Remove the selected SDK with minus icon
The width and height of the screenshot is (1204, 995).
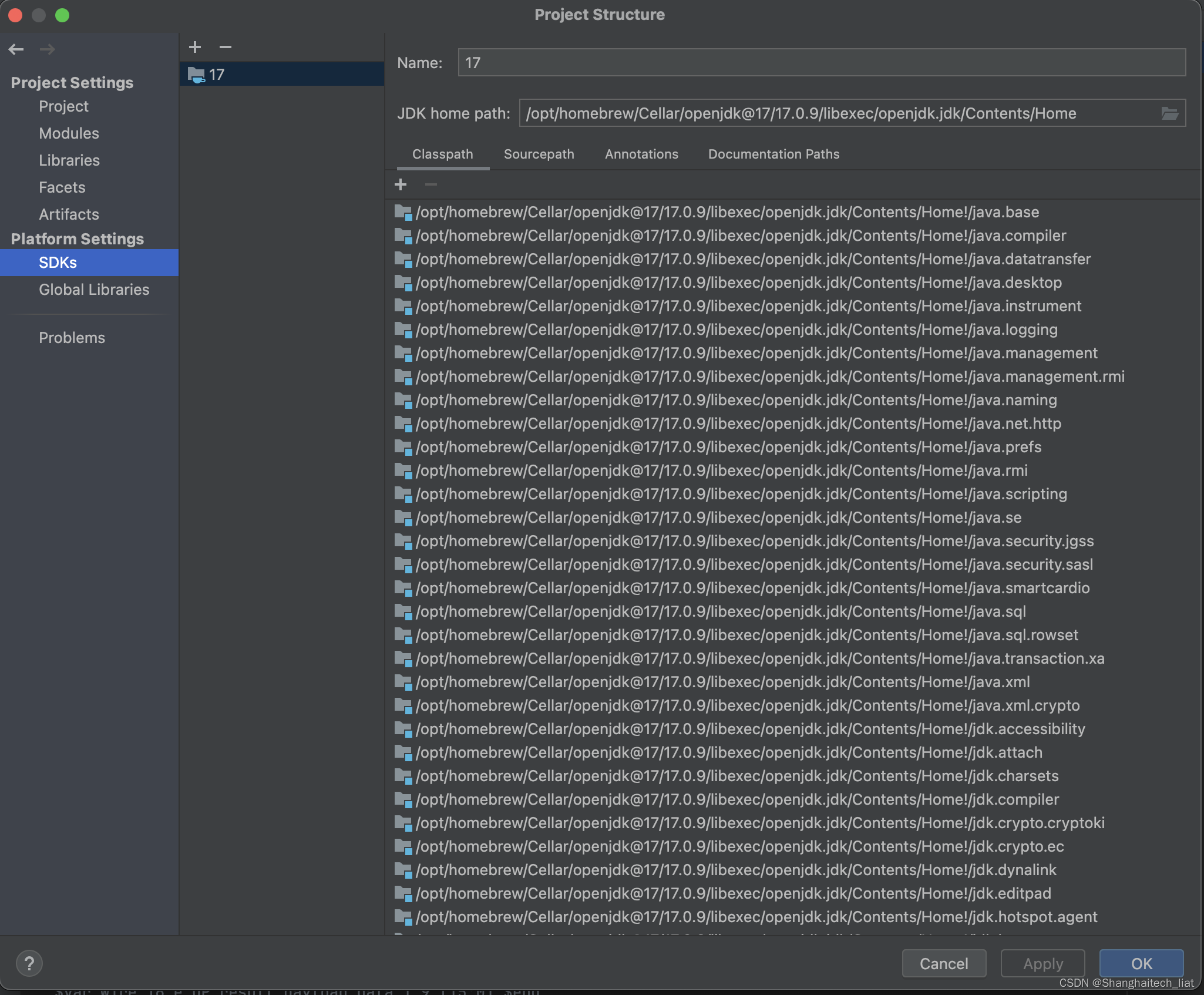[x=226, y=47]
